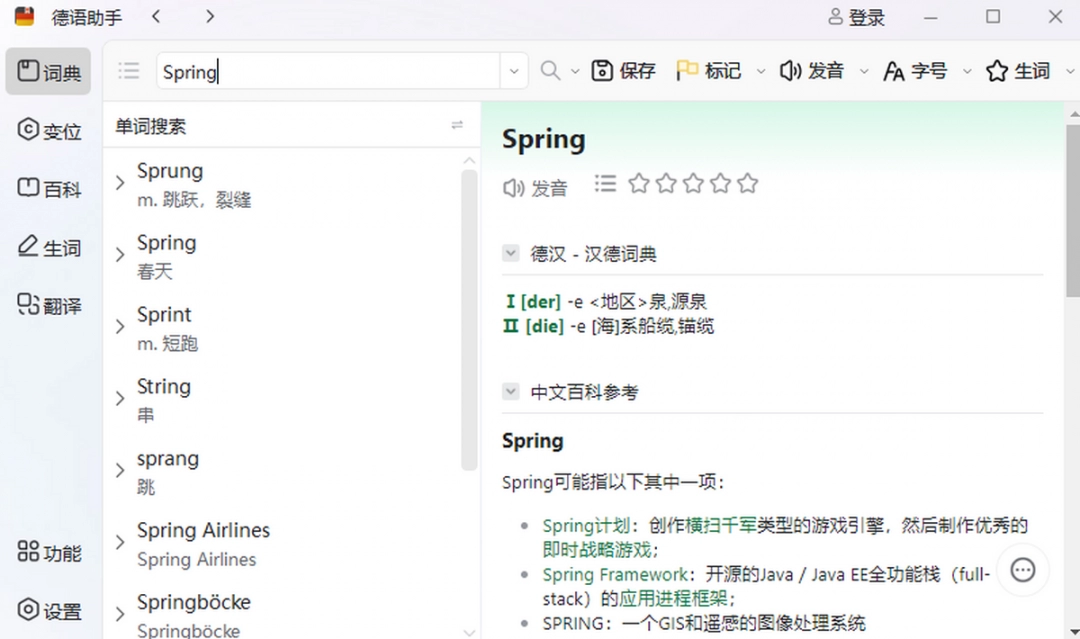Open the 百科 encyclopedia panel
The image size is (1080, 639).
[x=48, y=188]
